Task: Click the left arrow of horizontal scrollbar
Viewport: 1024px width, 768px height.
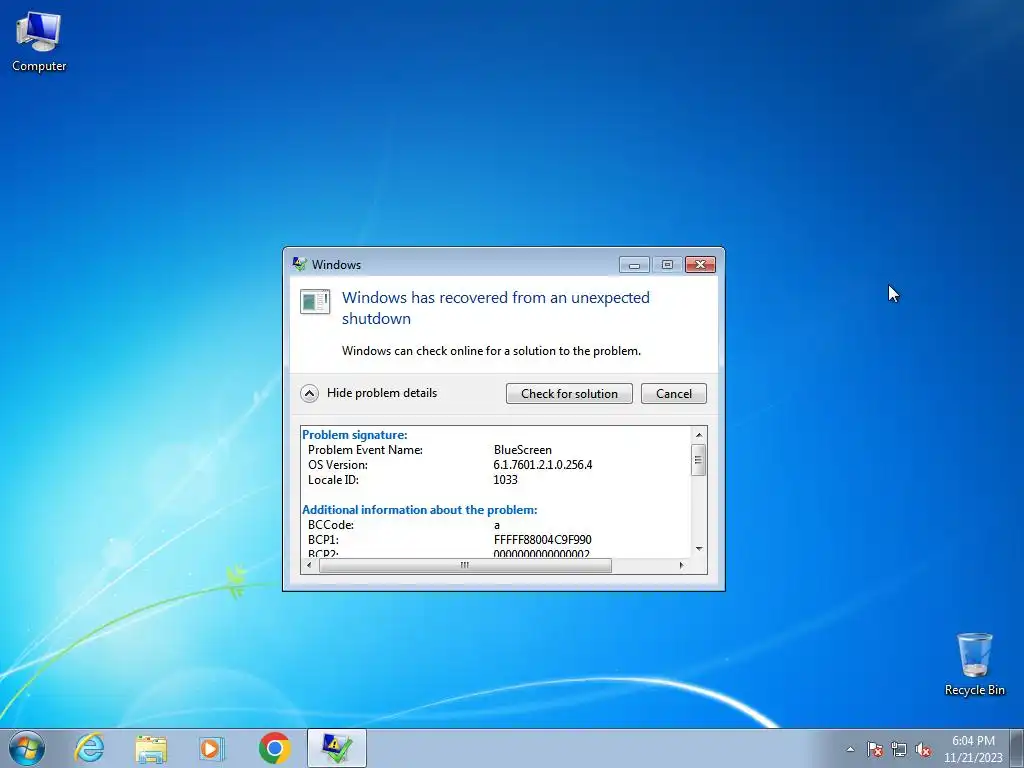Action: (x=309, y=566)
